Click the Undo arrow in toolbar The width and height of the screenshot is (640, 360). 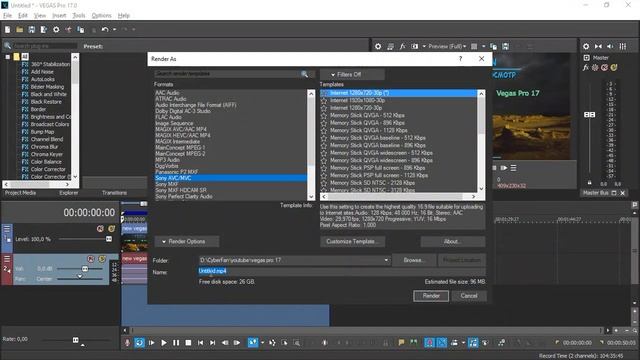[x=105, y=29]
